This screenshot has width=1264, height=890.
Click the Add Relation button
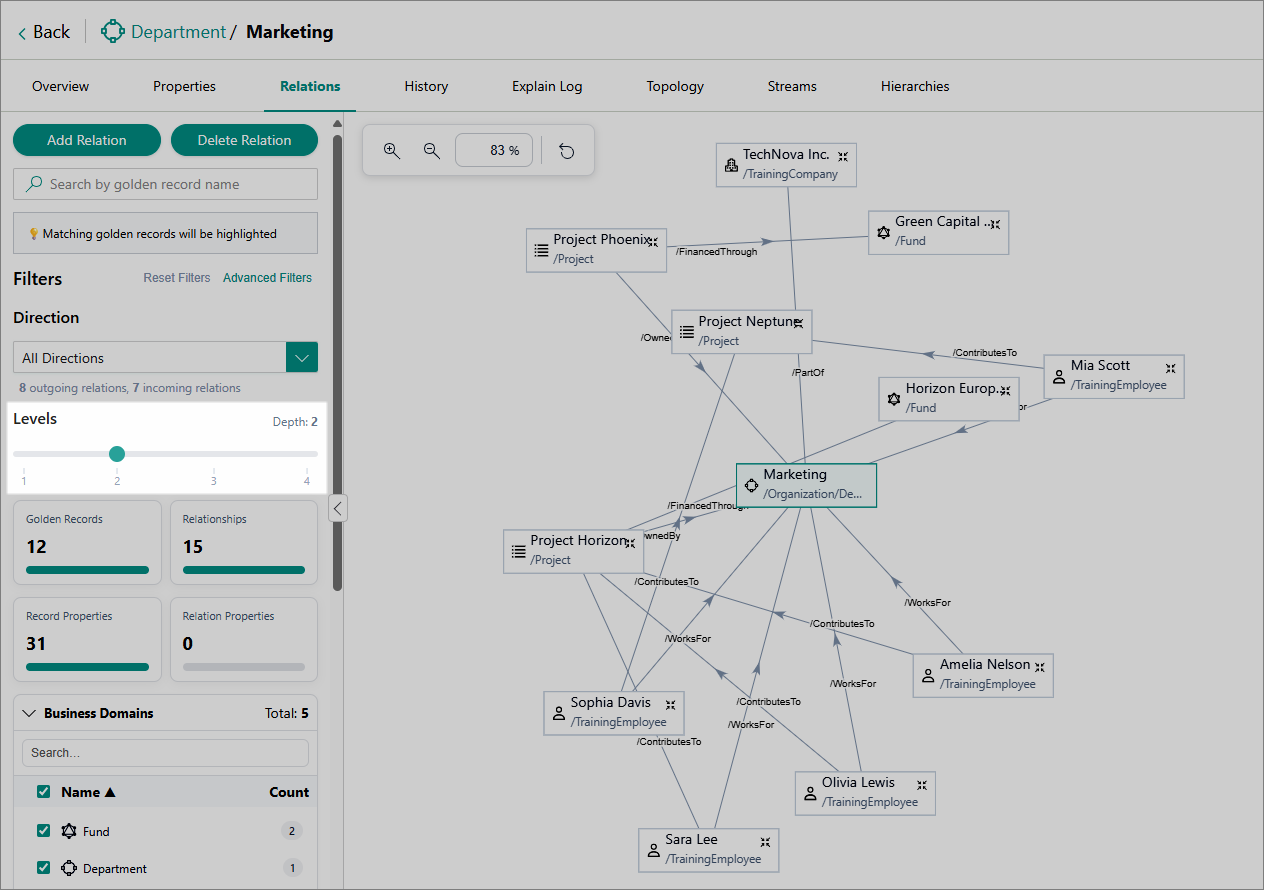87,141
